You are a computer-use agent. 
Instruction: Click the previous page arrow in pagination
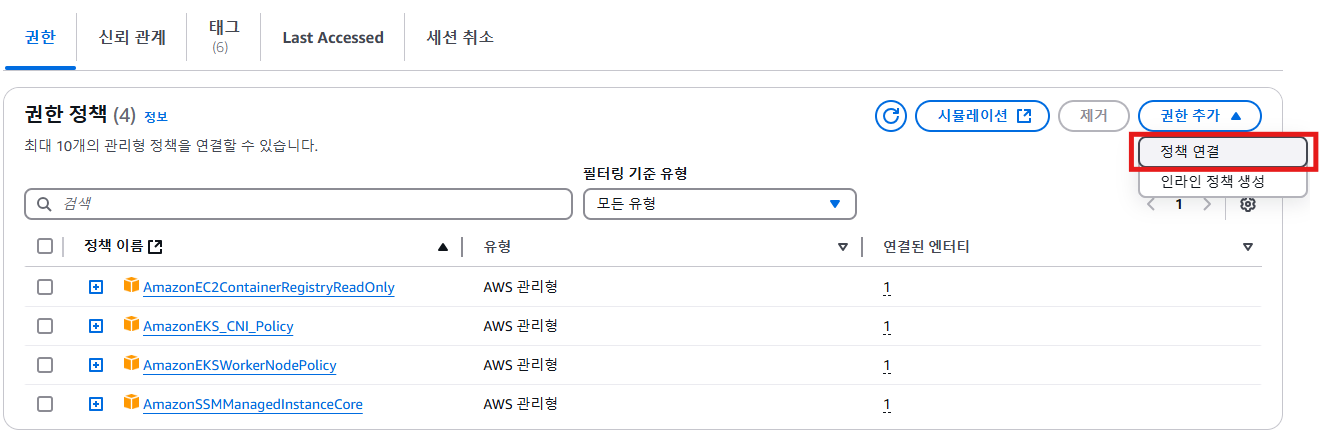(1151, 204)
